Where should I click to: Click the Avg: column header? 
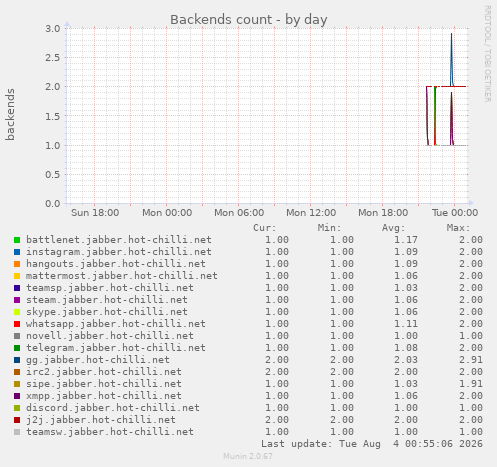click(394, 228)
